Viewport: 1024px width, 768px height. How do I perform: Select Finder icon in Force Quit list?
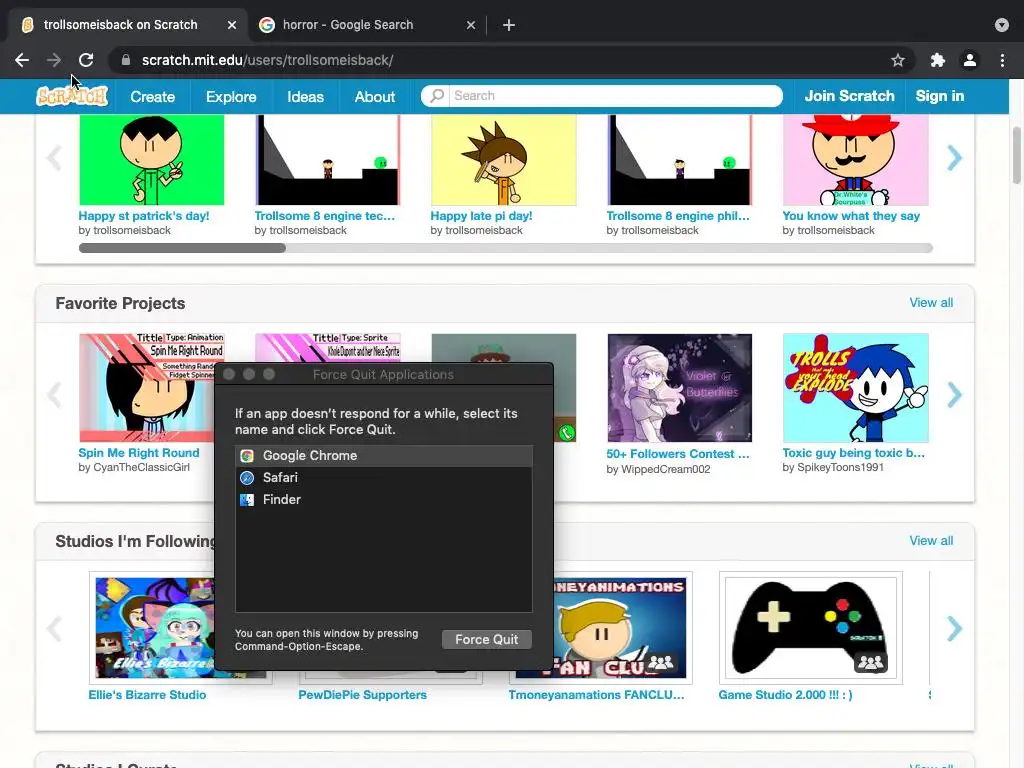(247, 500)
